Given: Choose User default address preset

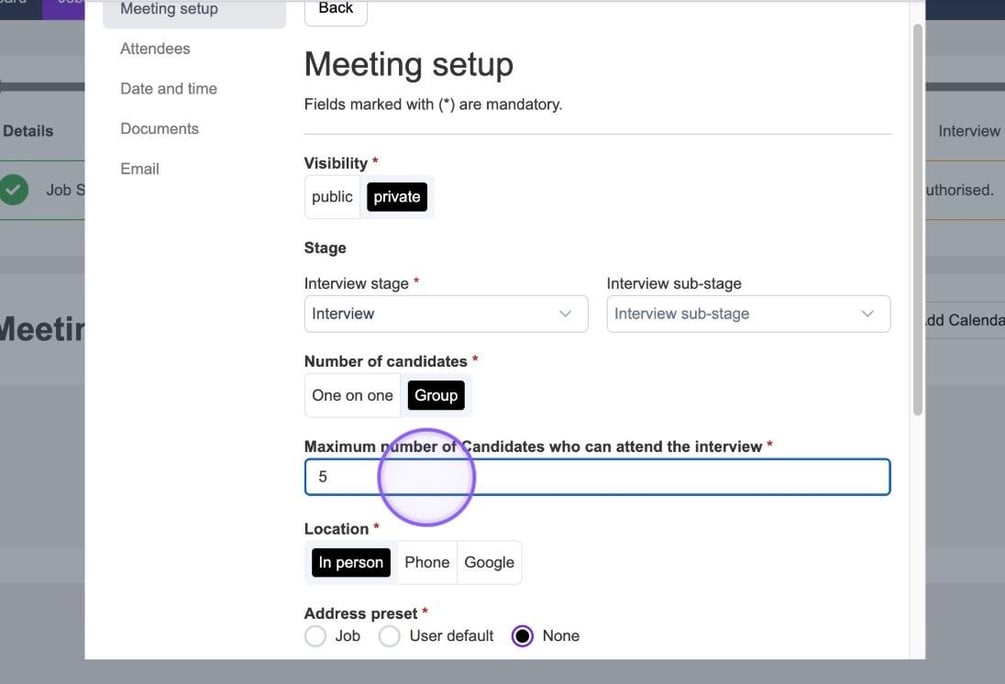Looking at the screenshot, I should point(390,636).
